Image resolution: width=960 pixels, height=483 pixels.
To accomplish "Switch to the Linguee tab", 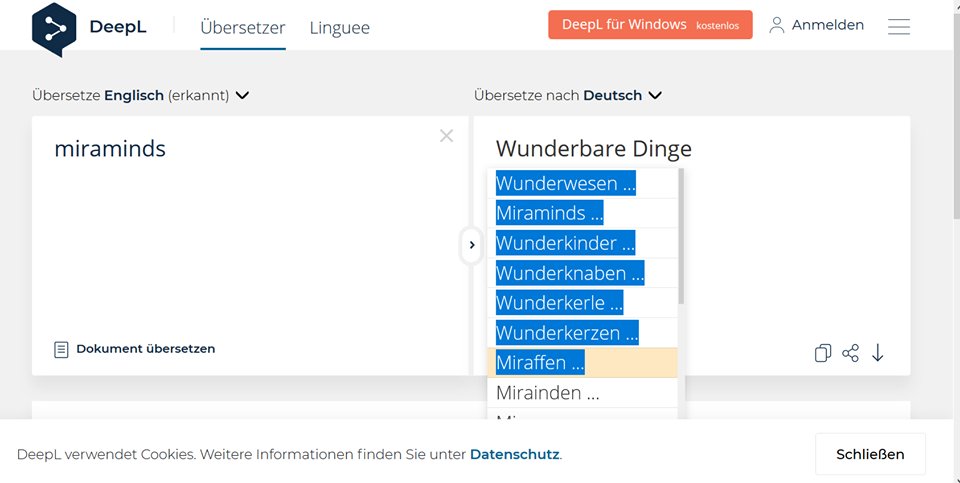I will coord(339,28).
